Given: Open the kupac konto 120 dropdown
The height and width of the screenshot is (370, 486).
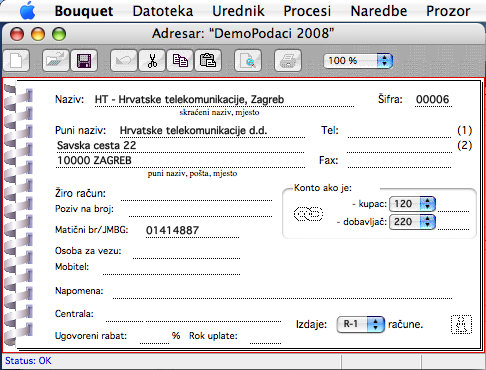Looking at the screenshot, I should point(412,204).
